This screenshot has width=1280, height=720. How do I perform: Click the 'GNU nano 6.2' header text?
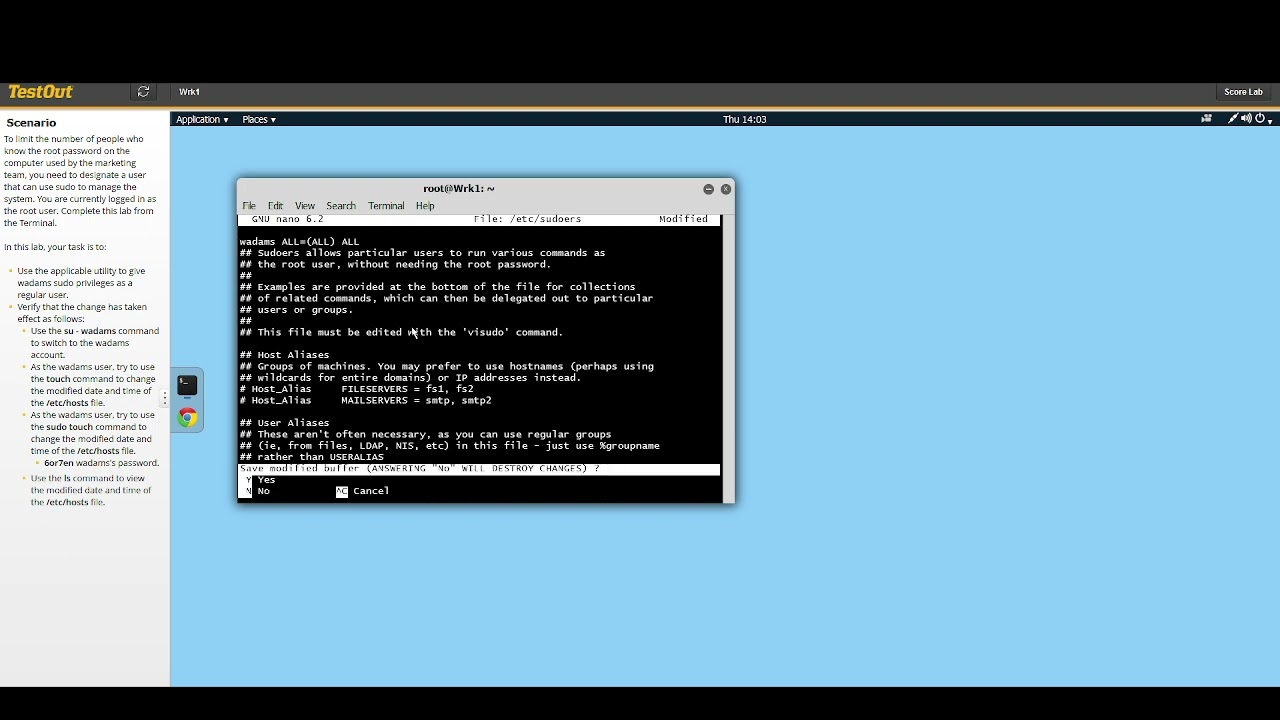click(x=287, y=219)
